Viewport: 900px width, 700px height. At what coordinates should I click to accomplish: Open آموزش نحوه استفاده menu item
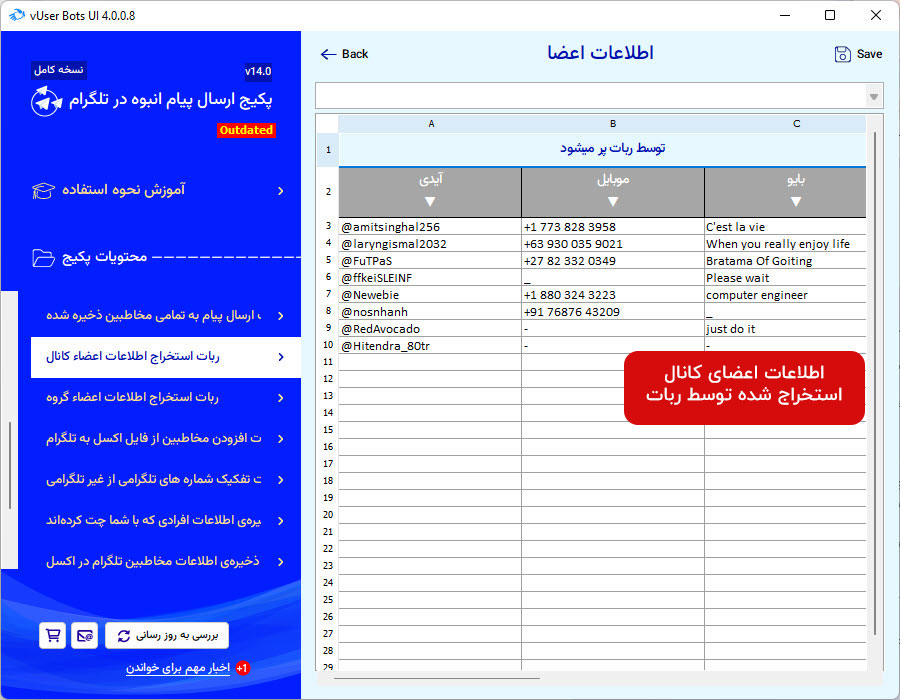tap(160, 190)
